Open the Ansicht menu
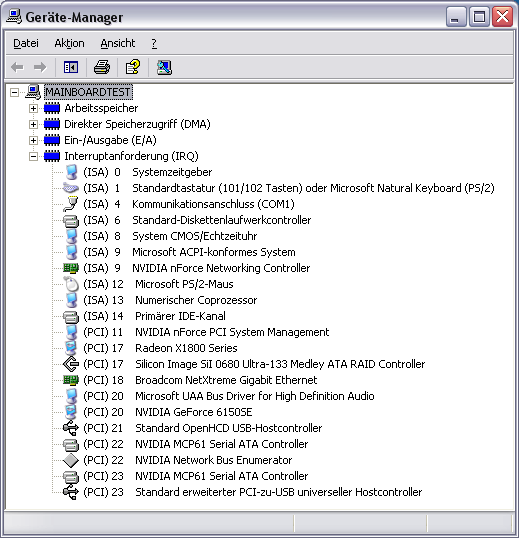This screenshot has width=519, height=538. [118, 43]
